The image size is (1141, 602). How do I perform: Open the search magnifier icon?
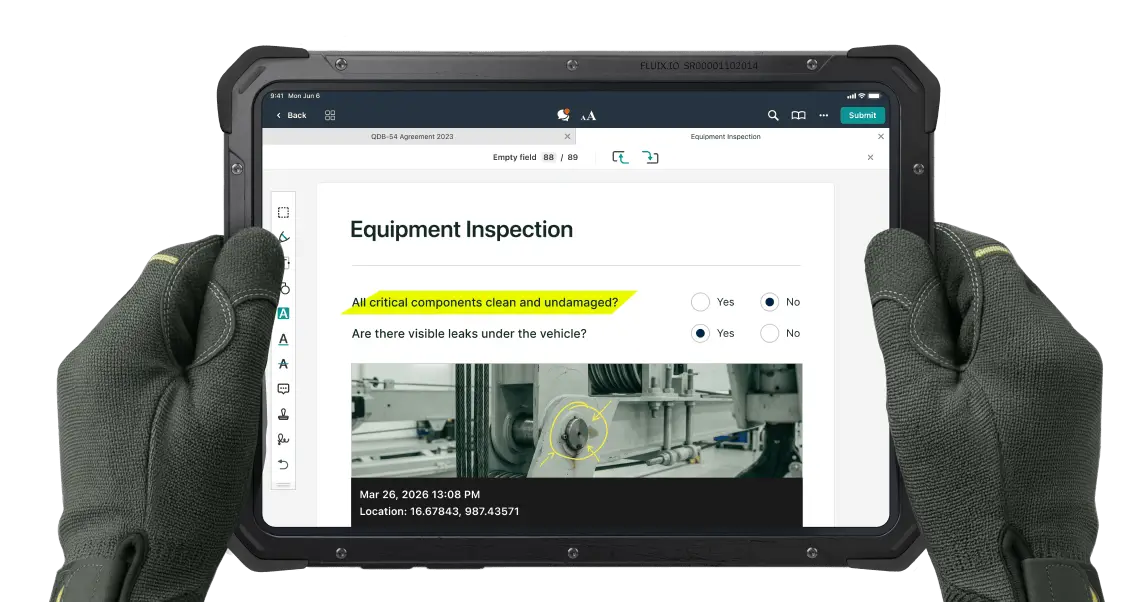pos(772,115)
